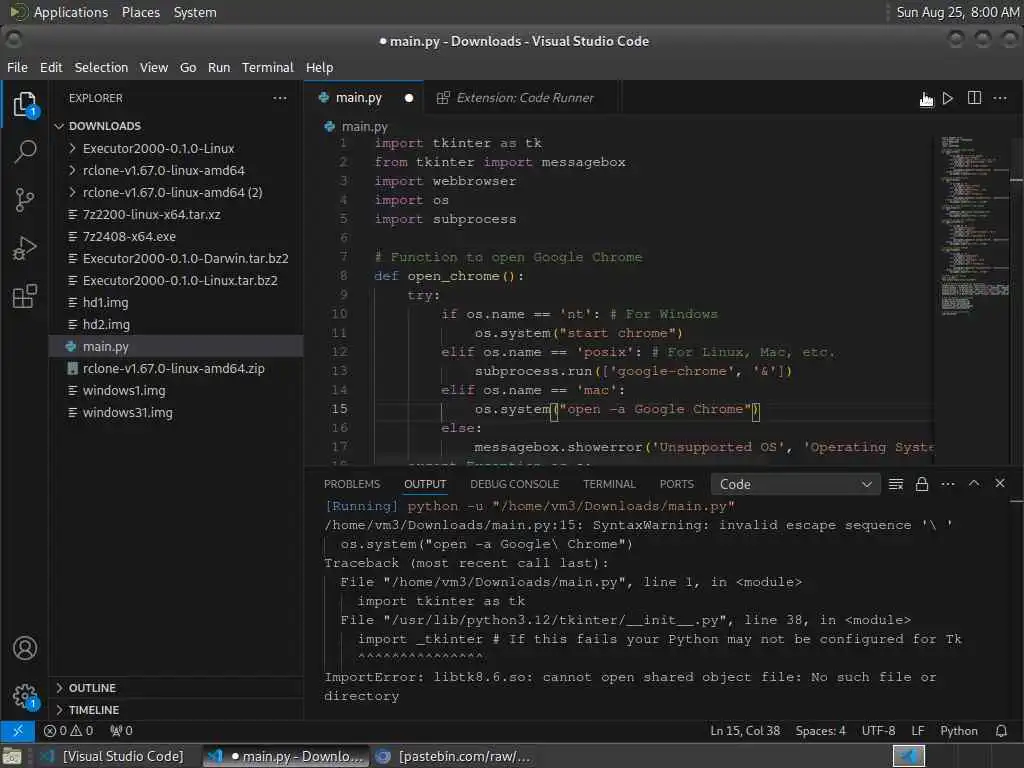Open the Help menu
This screenshot has height=768, width=1024.
coord(319,67)
